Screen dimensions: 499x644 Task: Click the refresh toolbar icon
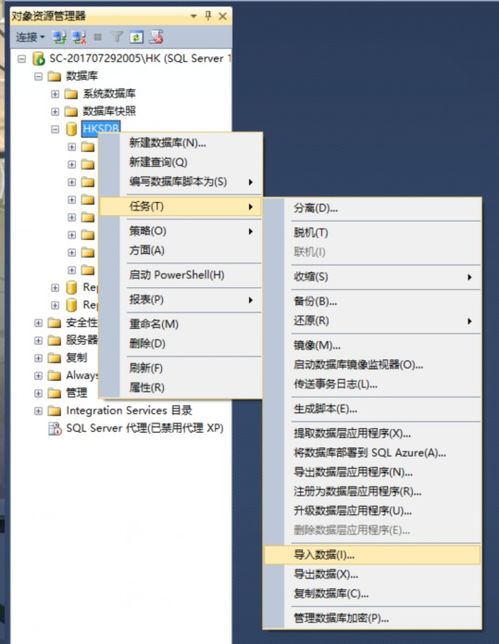tap(136, 37)
